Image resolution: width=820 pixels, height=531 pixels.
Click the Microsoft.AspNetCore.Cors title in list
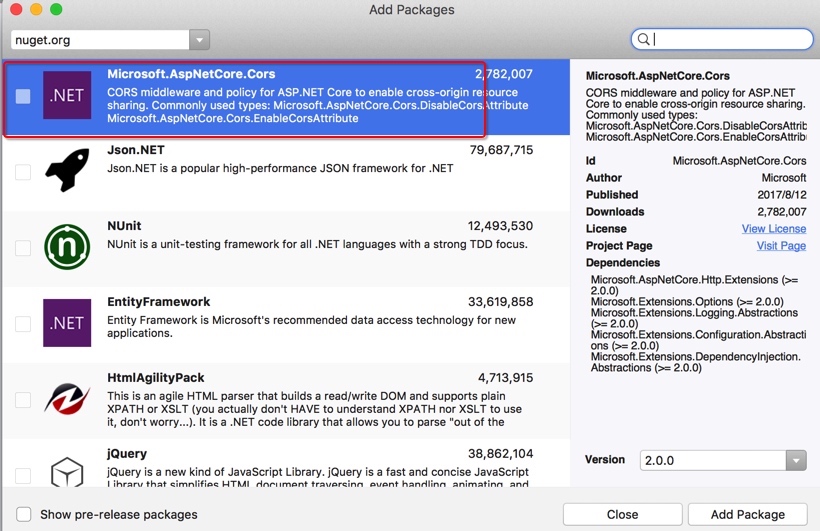coord(191,74)
